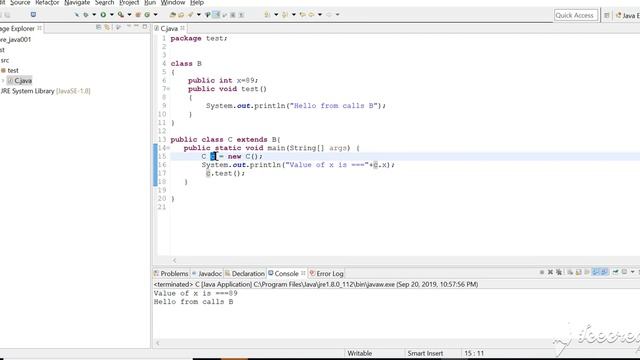Viewport: 640px width, 360px height.
Task: Go to Next Annotation toolbar icon
Action: click(x=267, y=15)
